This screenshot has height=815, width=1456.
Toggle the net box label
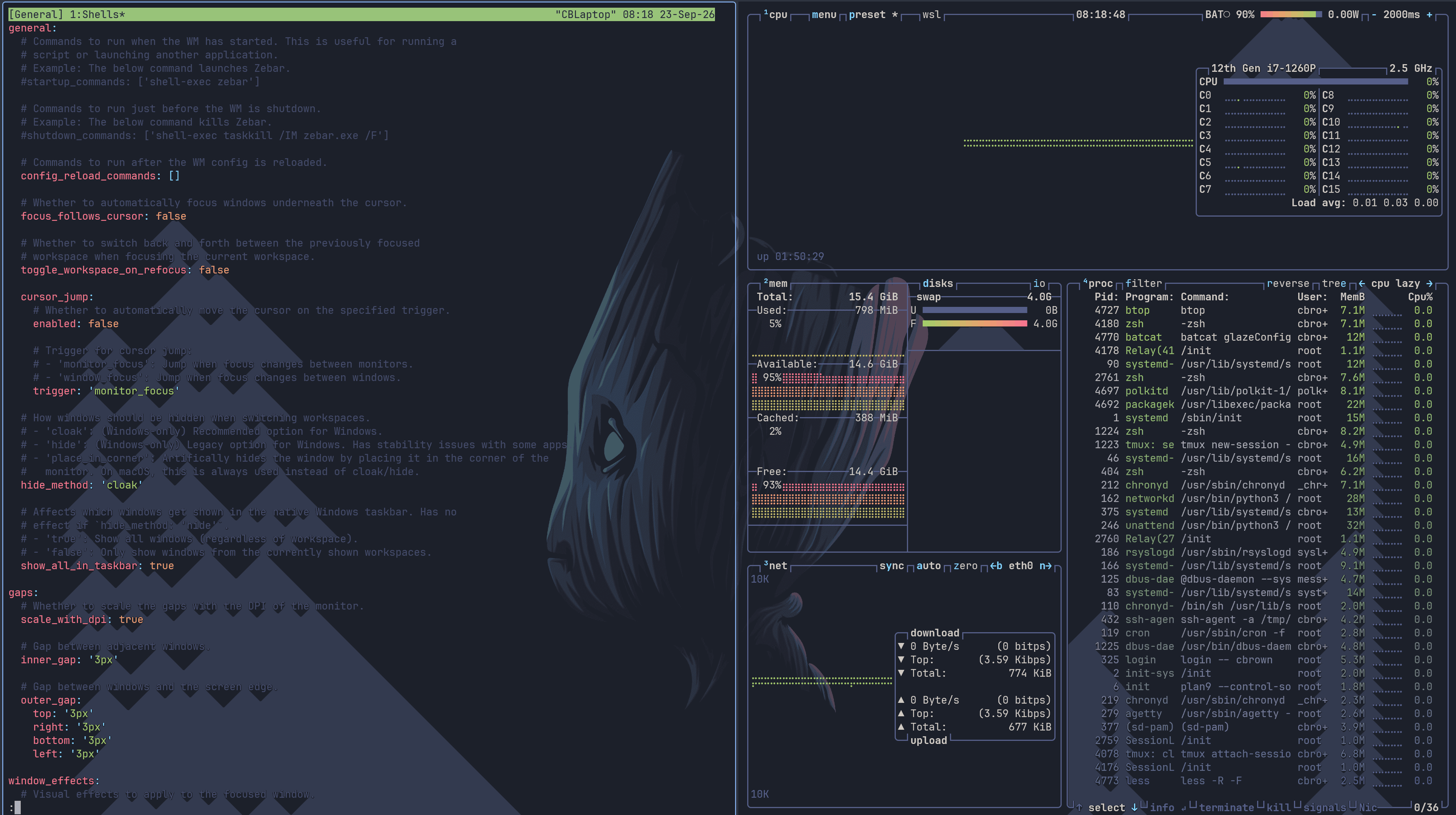click(776, 565)
